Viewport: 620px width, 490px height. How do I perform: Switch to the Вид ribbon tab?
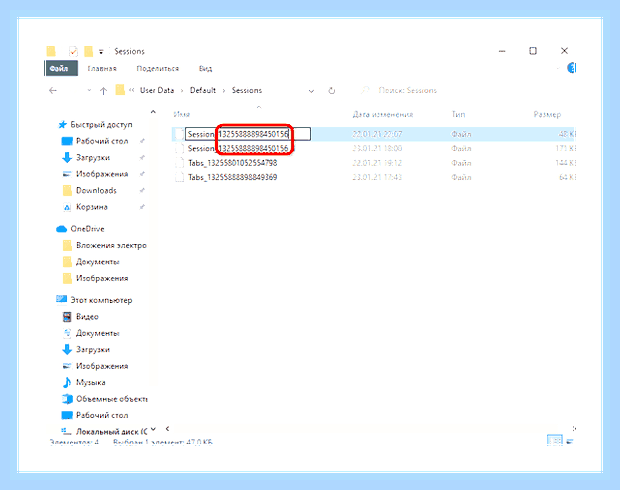point(205,68)
